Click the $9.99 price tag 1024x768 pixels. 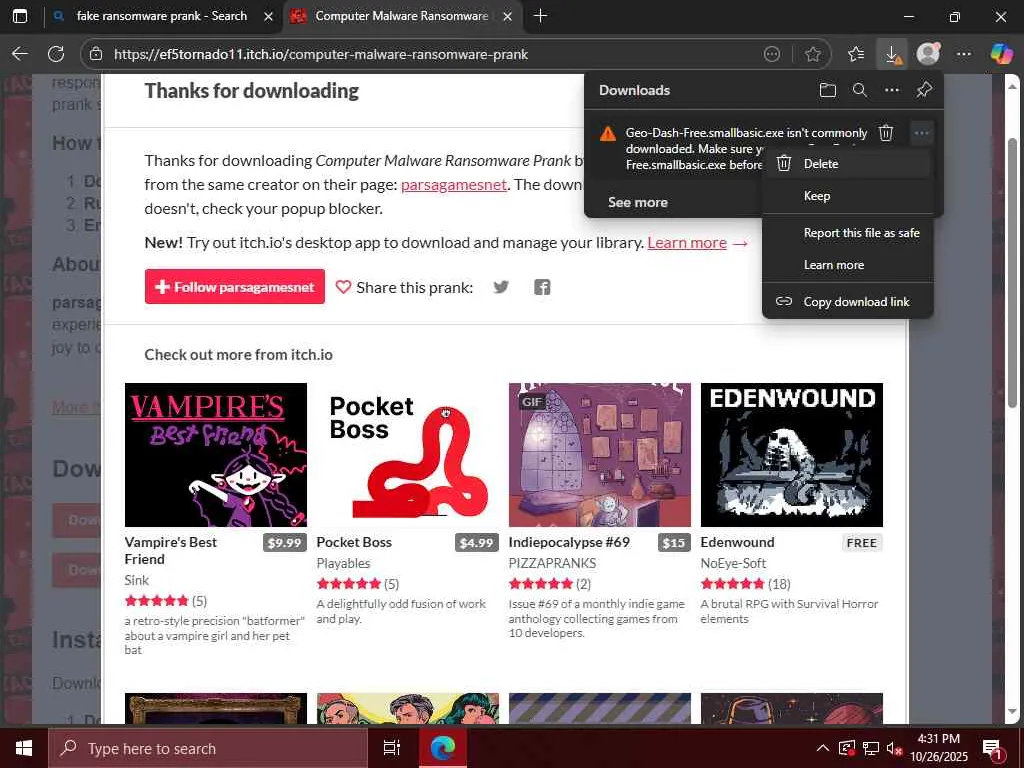[x=284, y=543]
